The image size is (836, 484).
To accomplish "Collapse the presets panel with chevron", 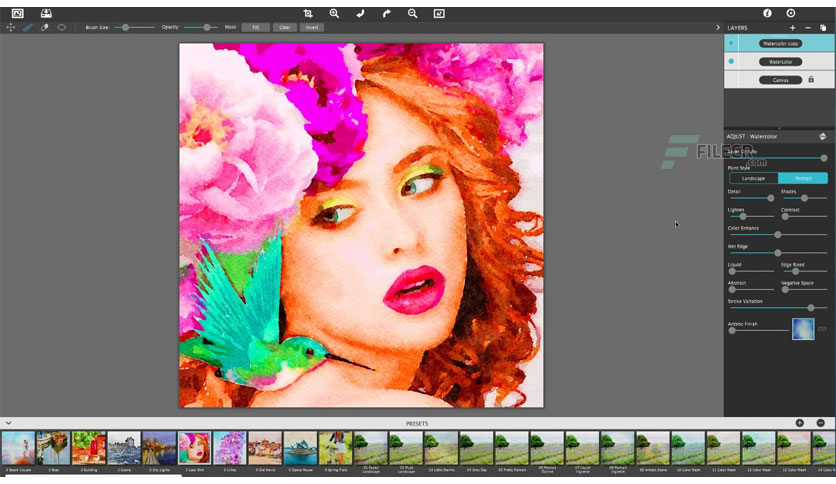I will [9, 423].
